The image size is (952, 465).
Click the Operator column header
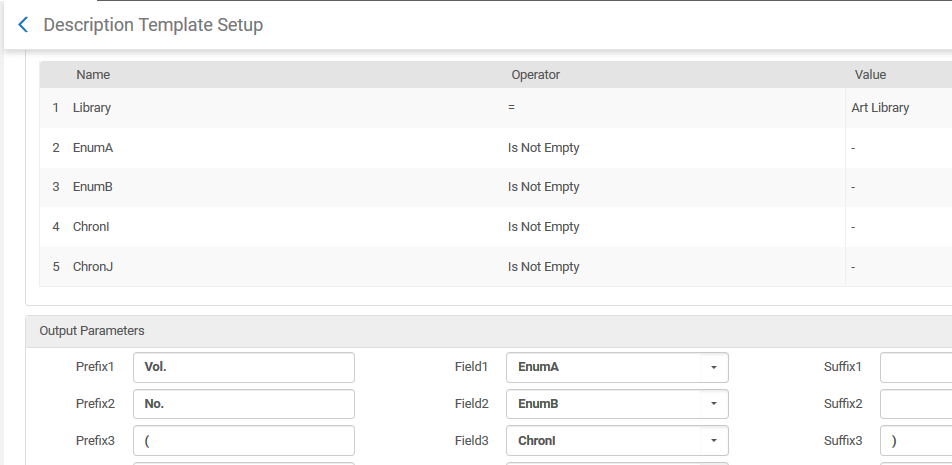[536, 75]
